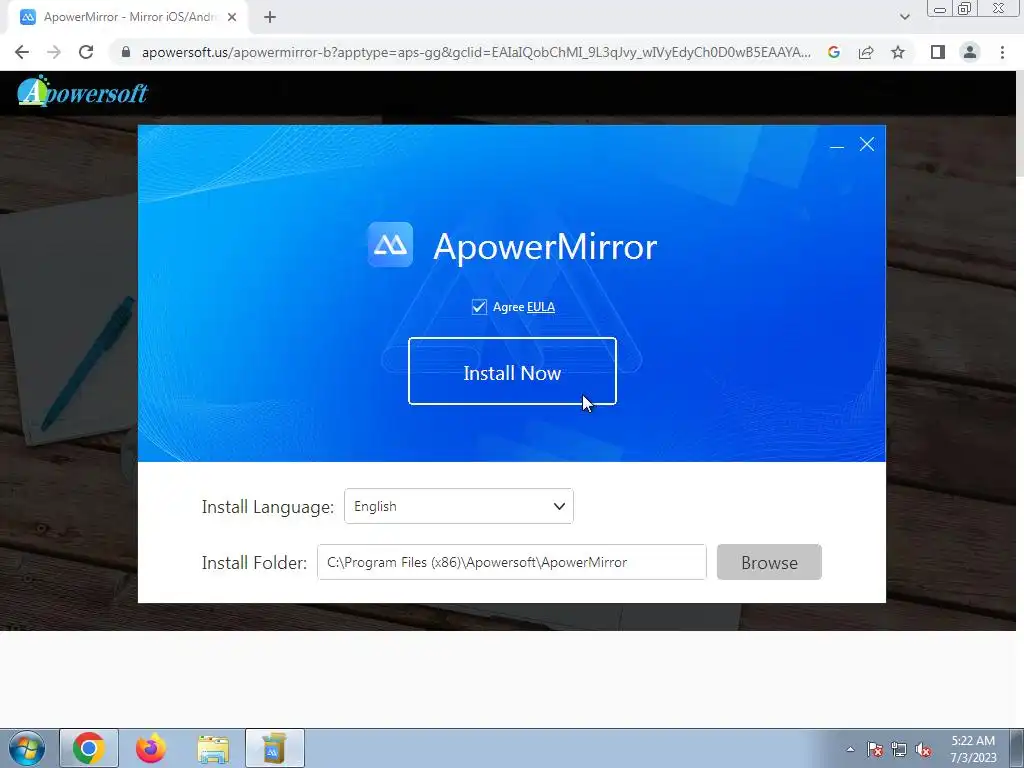Expand the Install Language dropdown
Image resolution: width=1024 pixels, height=768 pixels.
coord(458,506)
